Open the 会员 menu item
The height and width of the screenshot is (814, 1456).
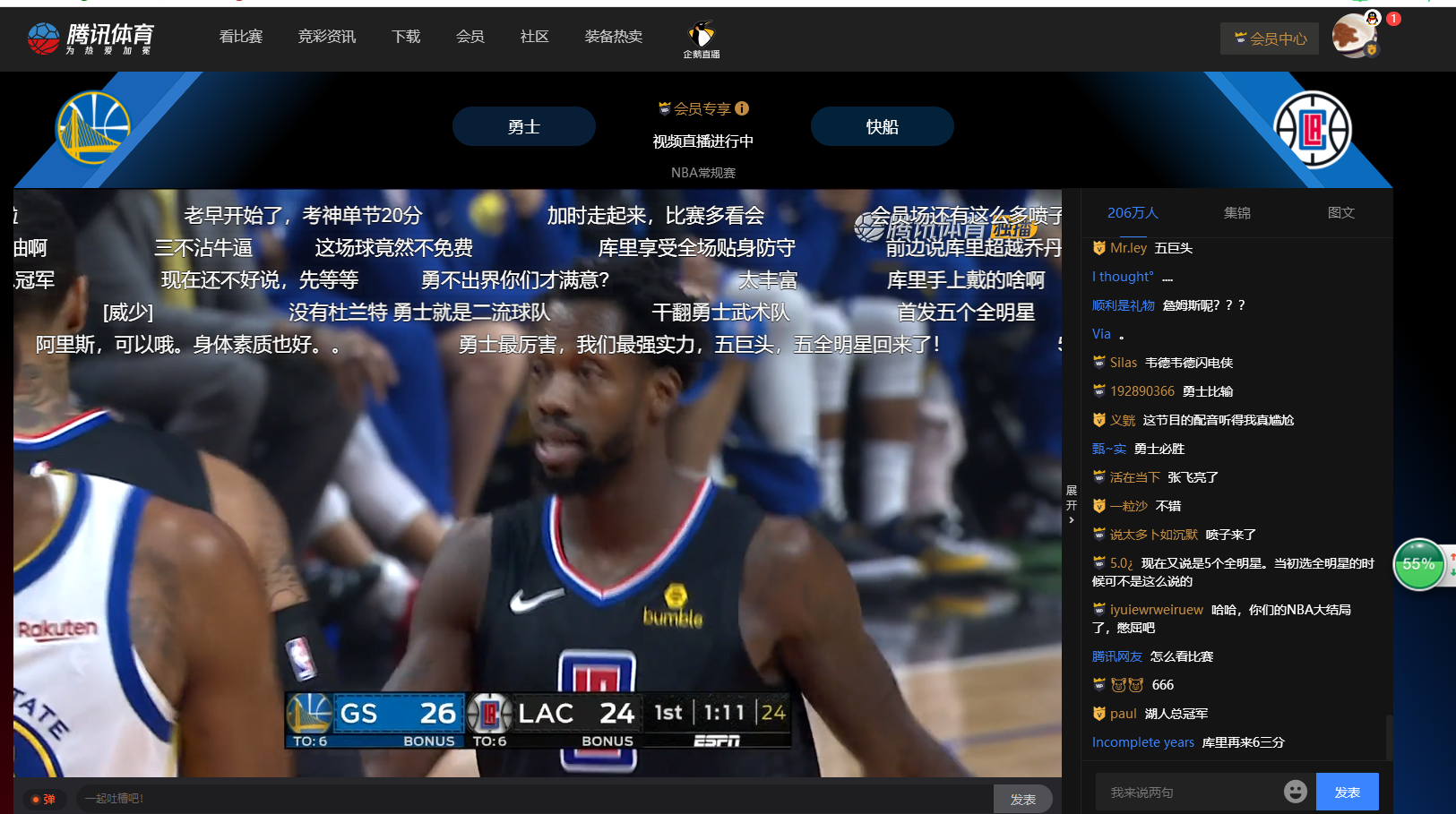tap(470, 37)
